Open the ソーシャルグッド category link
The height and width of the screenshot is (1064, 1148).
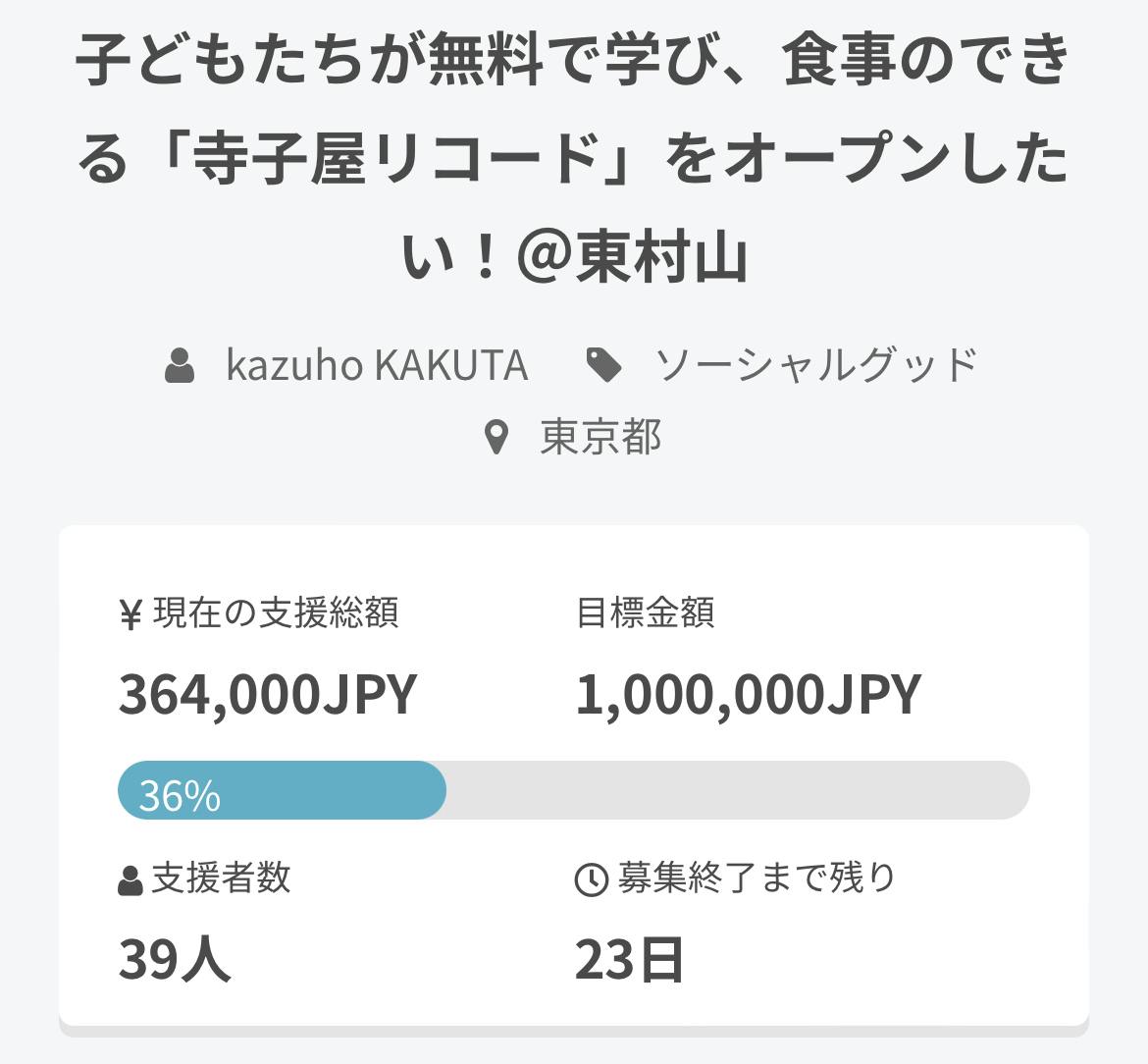tap(815, 365)
